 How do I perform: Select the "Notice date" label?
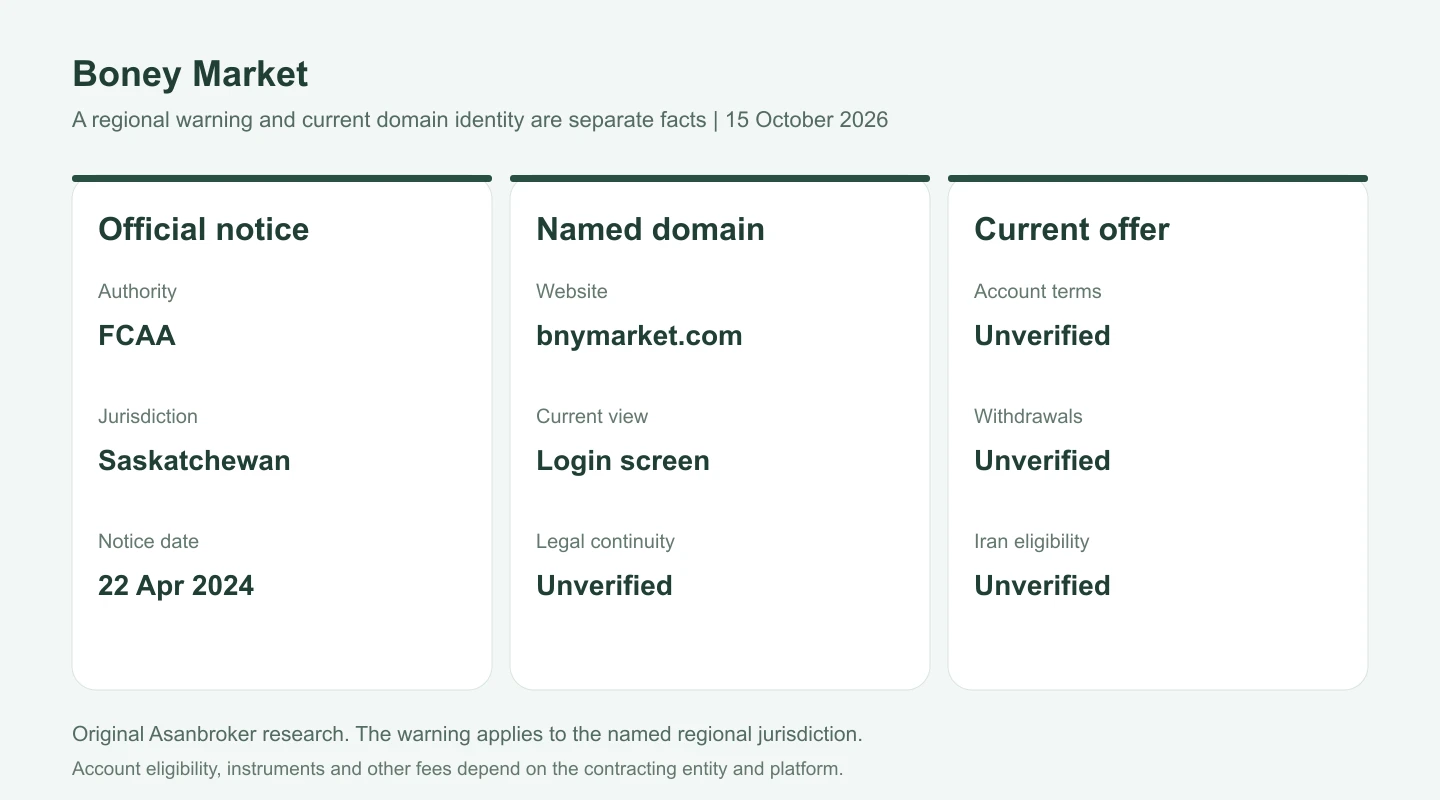pyautogui.click(x=148, y=541)
